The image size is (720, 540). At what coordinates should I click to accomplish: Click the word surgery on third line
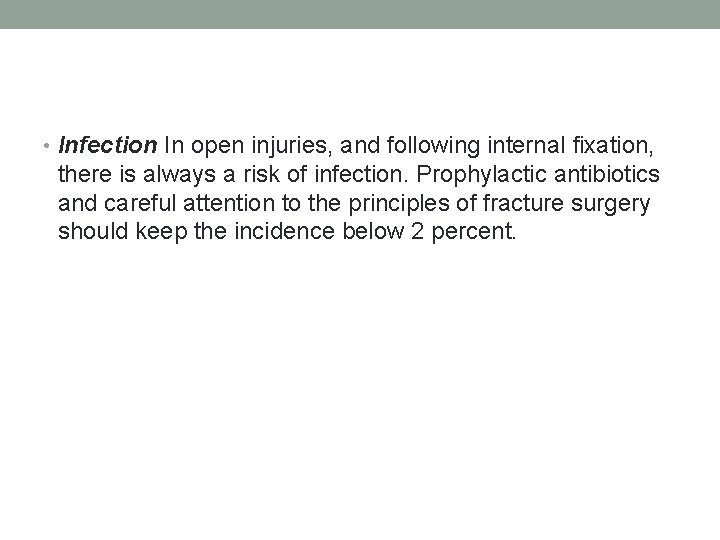[x=610, y=204]
